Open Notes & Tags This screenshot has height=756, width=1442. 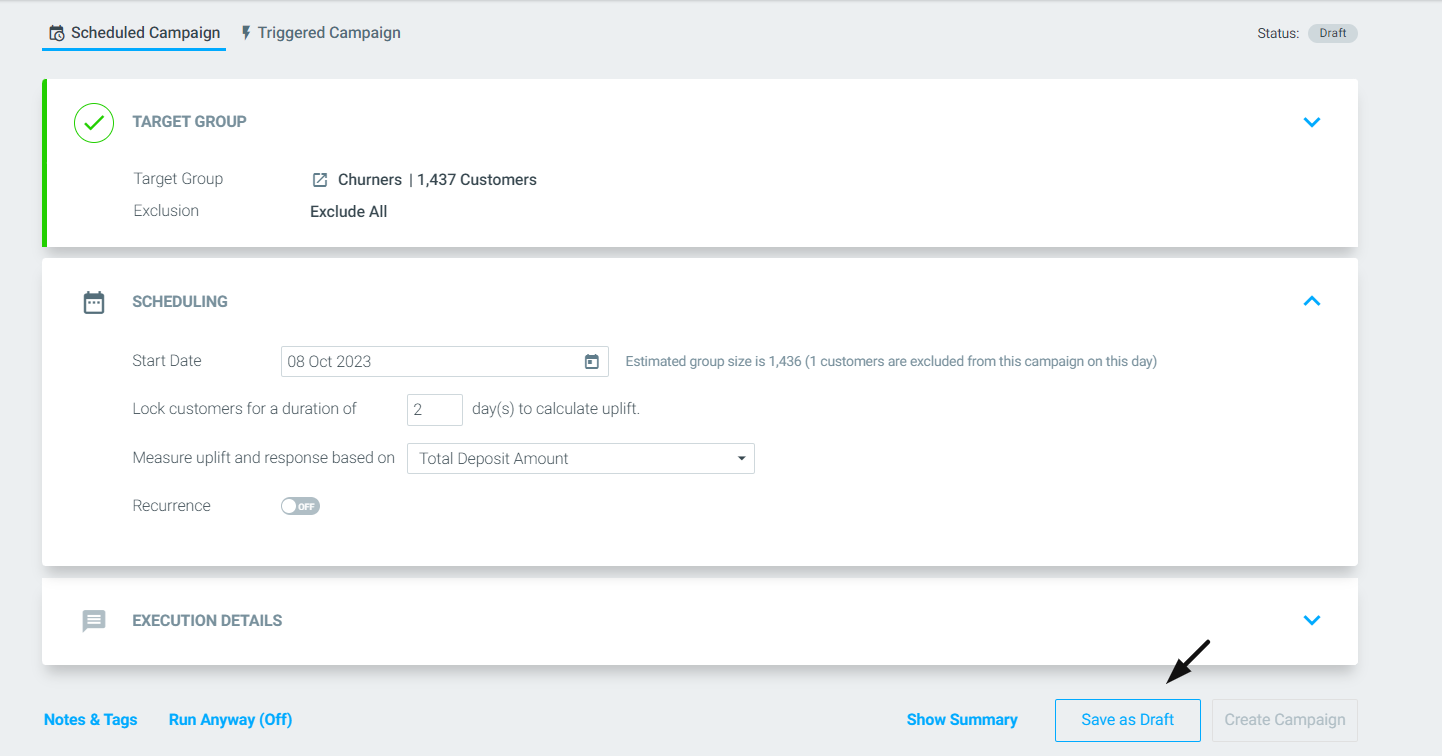point(91,720)
